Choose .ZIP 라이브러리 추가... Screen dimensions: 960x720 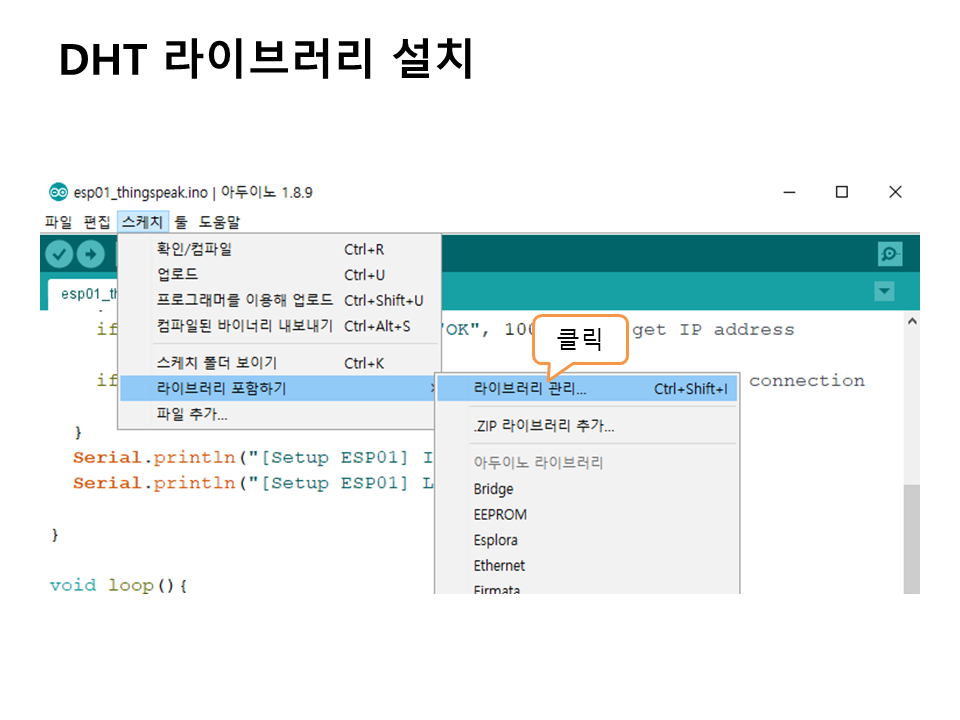pos(587,426)
